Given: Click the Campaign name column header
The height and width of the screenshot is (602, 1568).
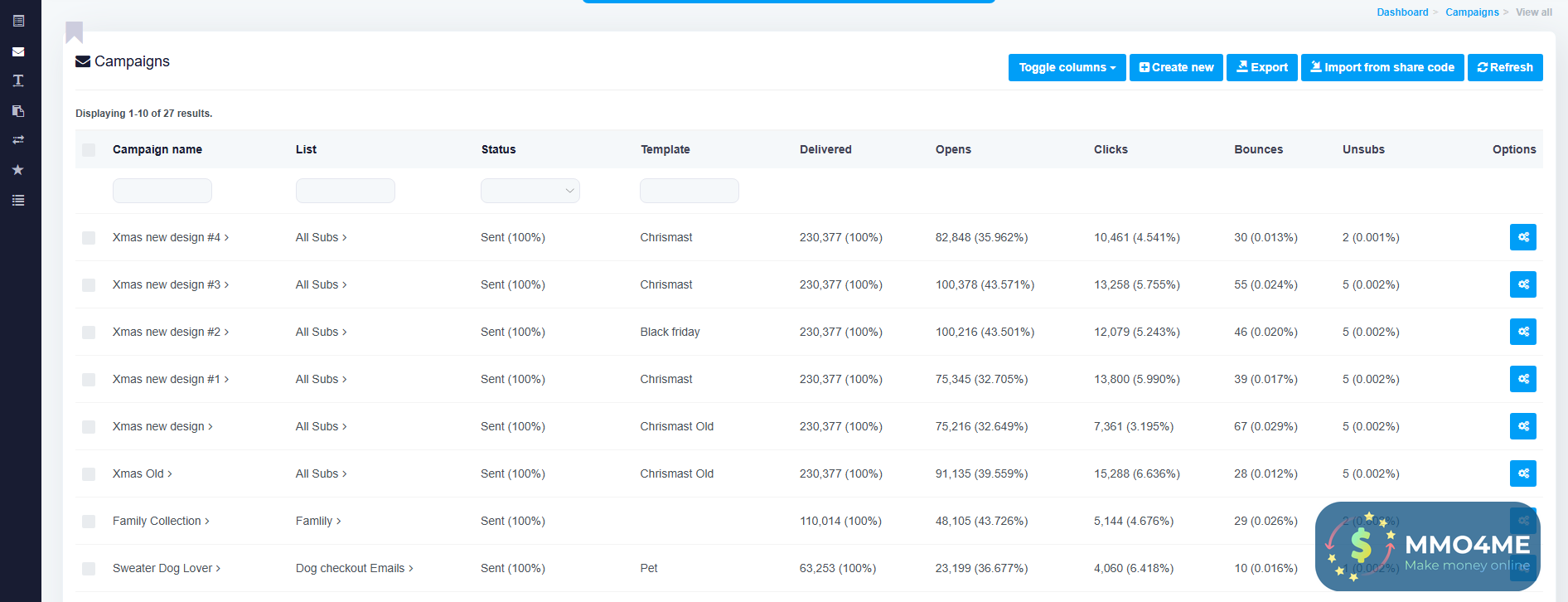Looking at the screenshot, I should (157, 149).
